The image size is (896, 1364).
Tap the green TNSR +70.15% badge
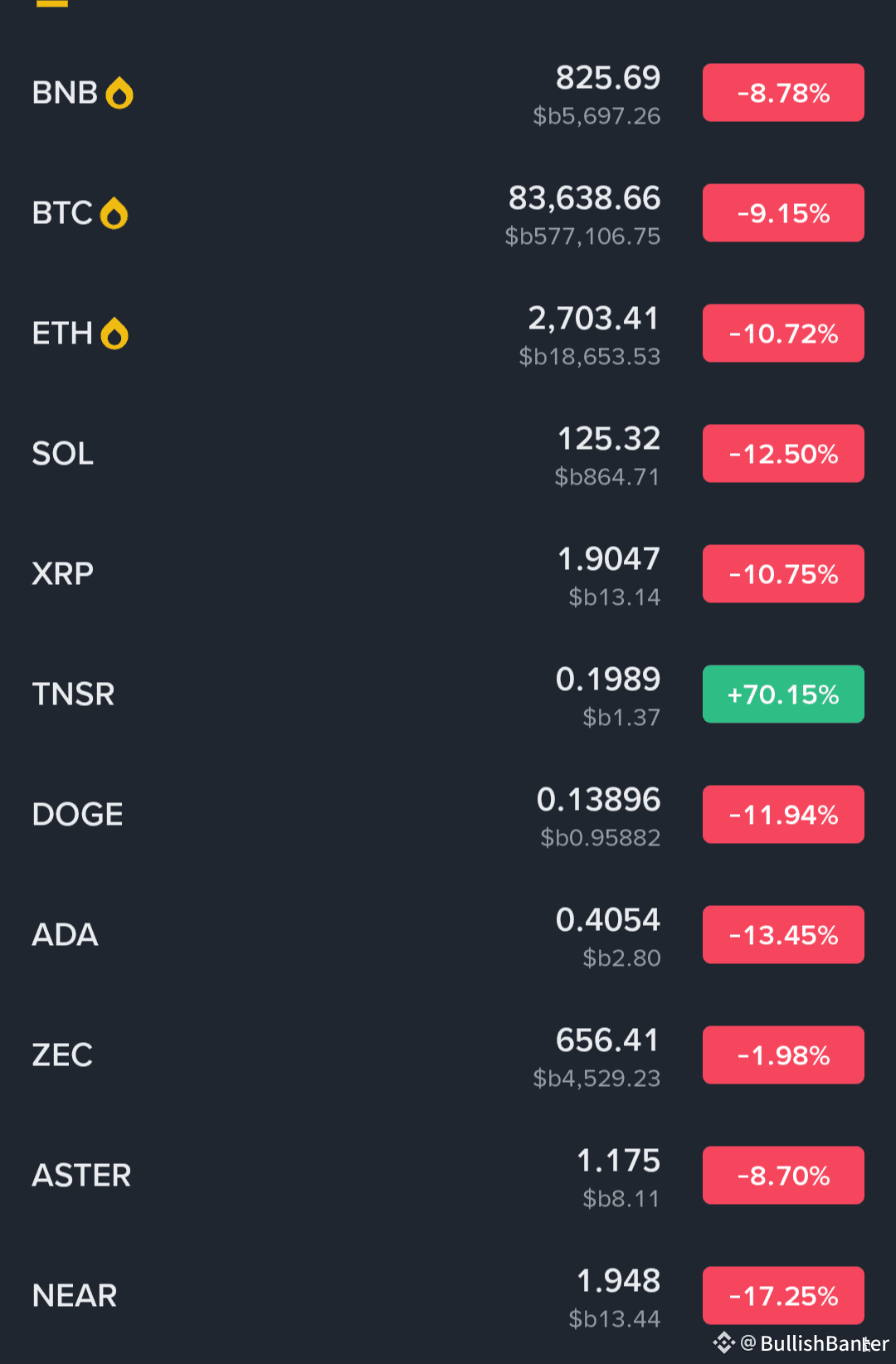coord(783,694)
